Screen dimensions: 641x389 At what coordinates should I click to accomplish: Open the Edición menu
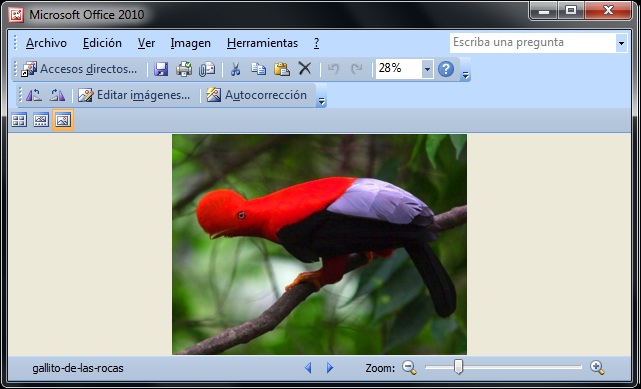102,43
